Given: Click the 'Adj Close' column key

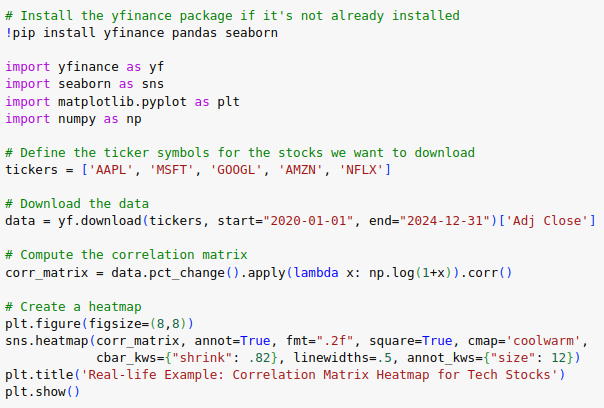Looking at the screenshot, I should point(547,221).
